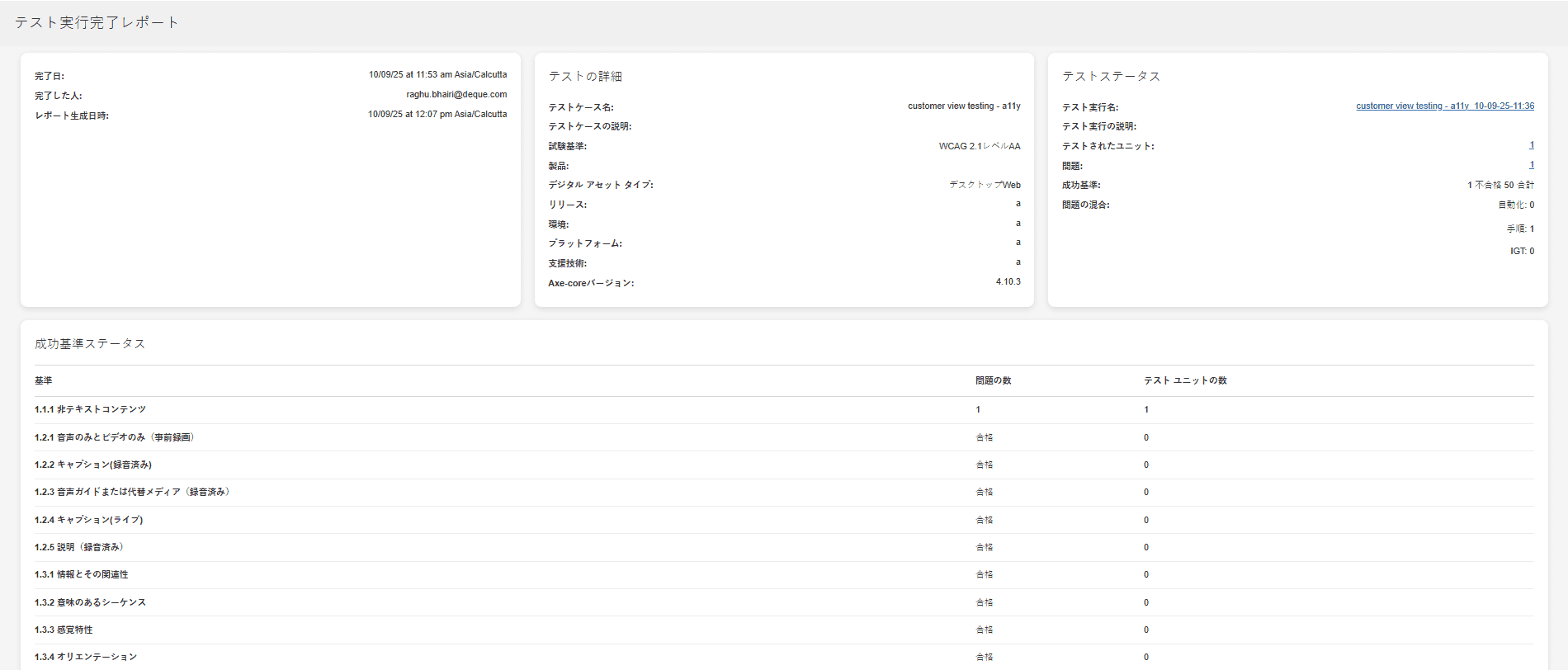Screen dimensions: 1568x670
Task: Click the テスト ユニットの数 column header
Action: point(1185,380)
